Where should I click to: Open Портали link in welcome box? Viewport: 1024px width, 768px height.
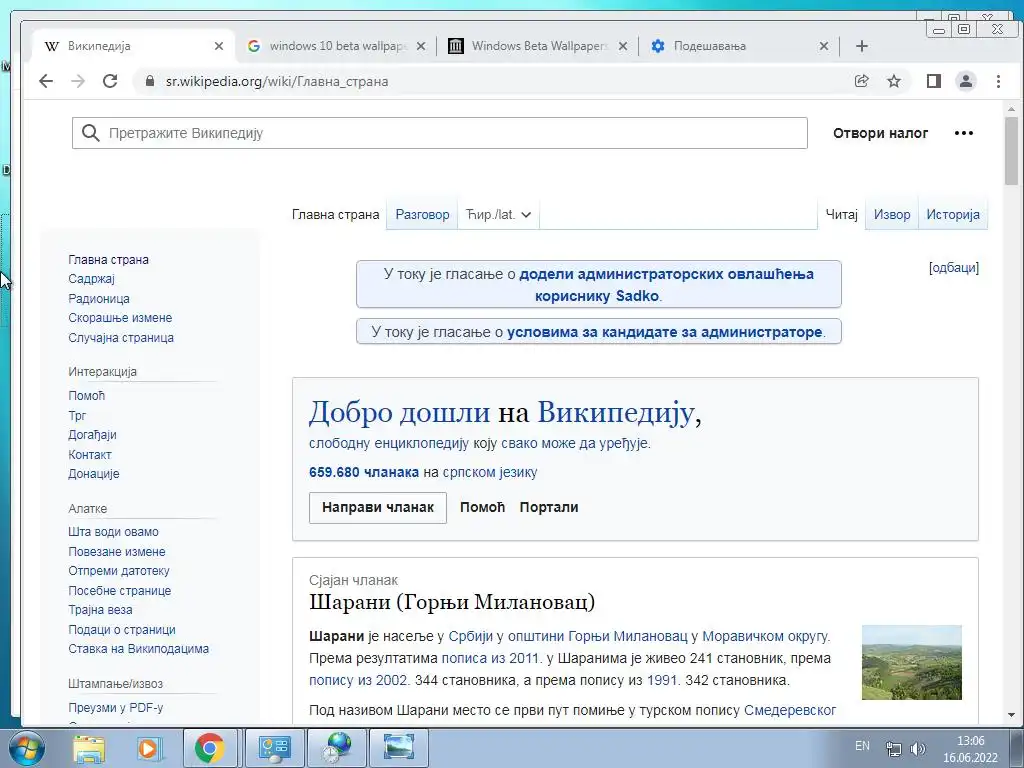pyautogui.click(x=549, y=507)
